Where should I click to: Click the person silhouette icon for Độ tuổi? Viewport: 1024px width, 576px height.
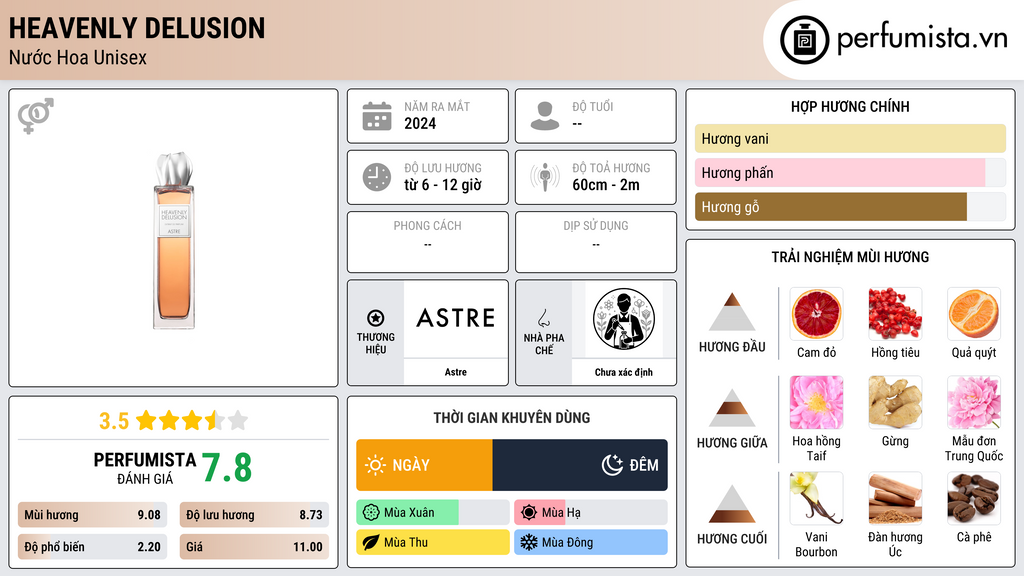click(x=545, y=116)
